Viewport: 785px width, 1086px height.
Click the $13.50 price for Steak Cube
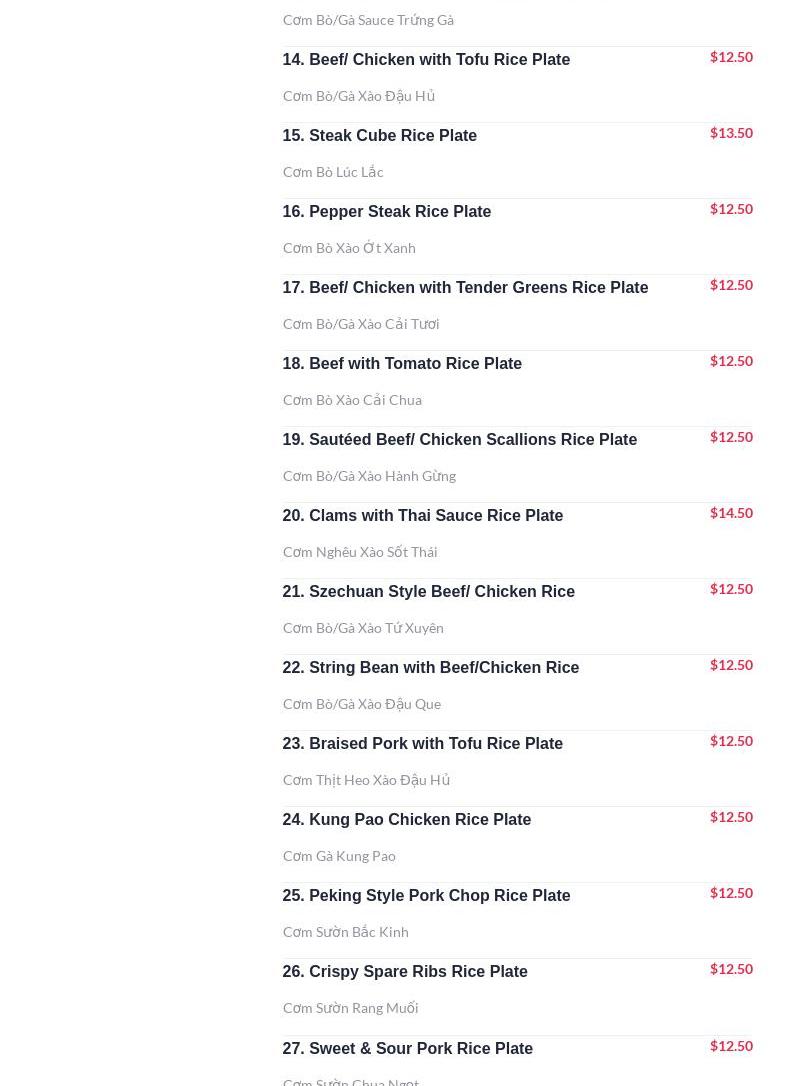[x=731, y=133]
